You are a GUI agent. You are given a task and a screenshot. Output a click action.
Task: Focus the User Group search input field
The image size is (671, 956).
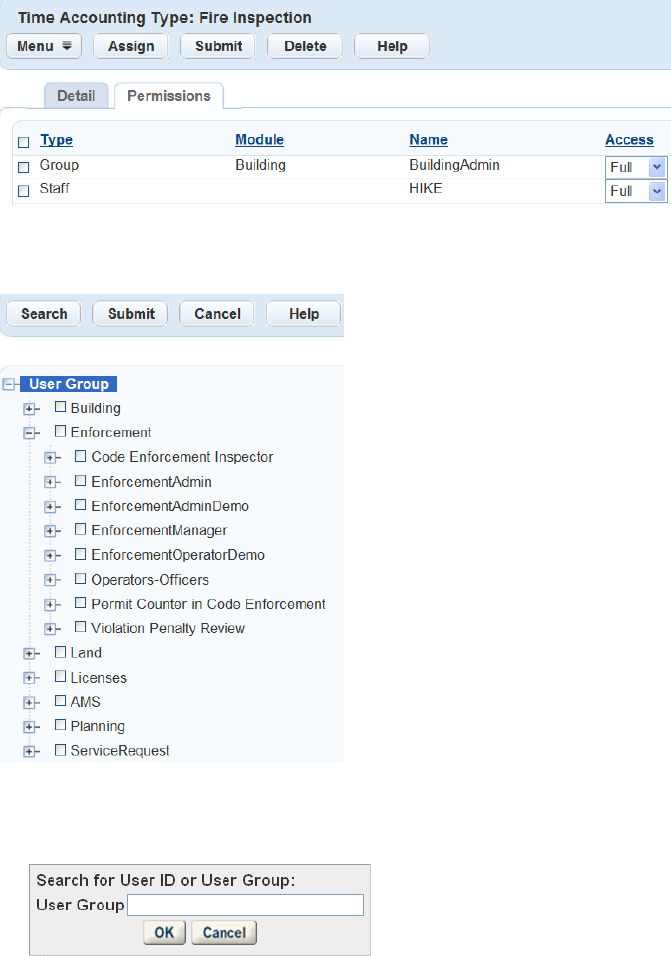click(245, 905)
